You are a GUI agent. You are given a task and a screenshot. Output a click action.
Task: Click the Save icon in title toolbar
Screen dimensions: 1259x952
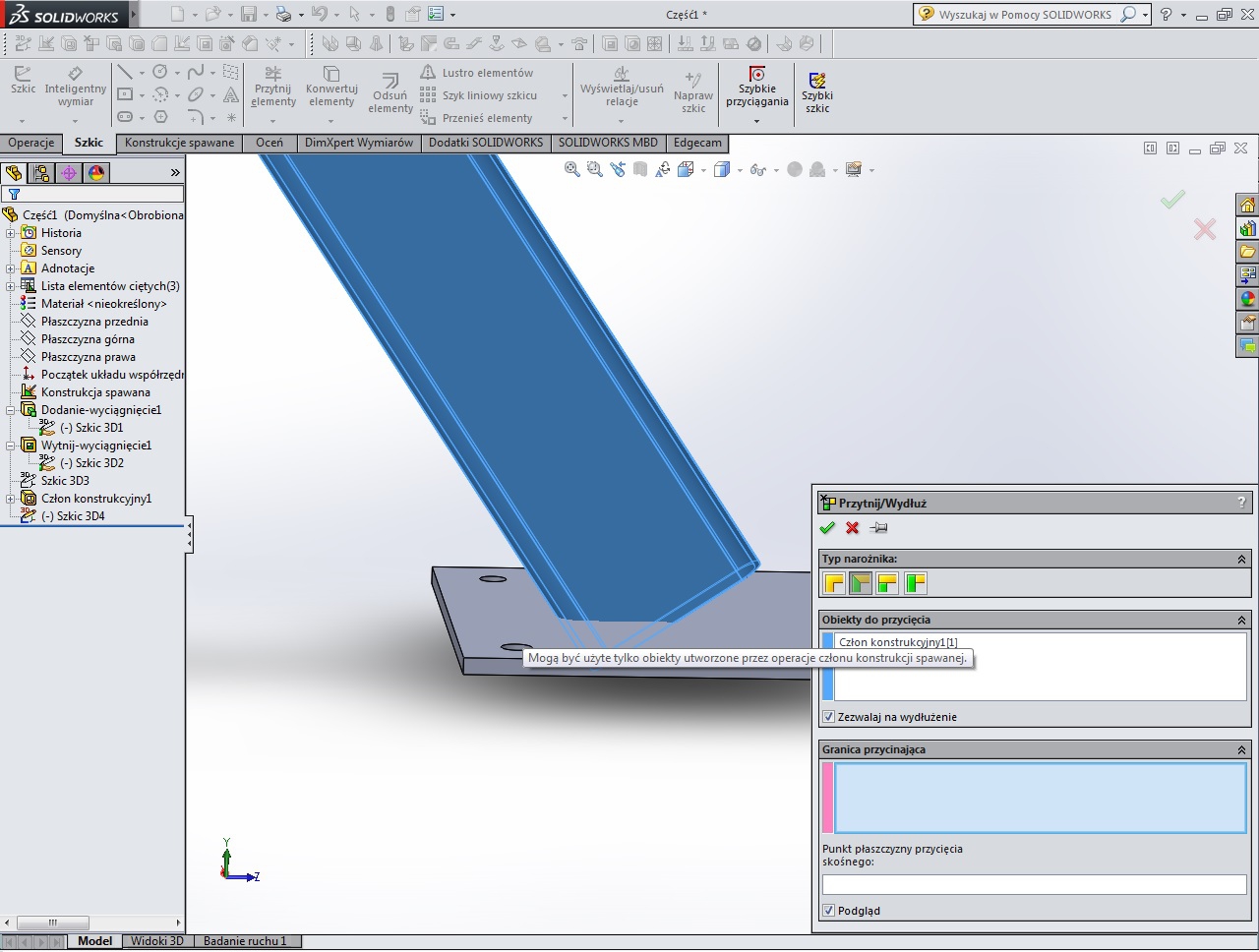pyautogui.click(x=249, y=14)
